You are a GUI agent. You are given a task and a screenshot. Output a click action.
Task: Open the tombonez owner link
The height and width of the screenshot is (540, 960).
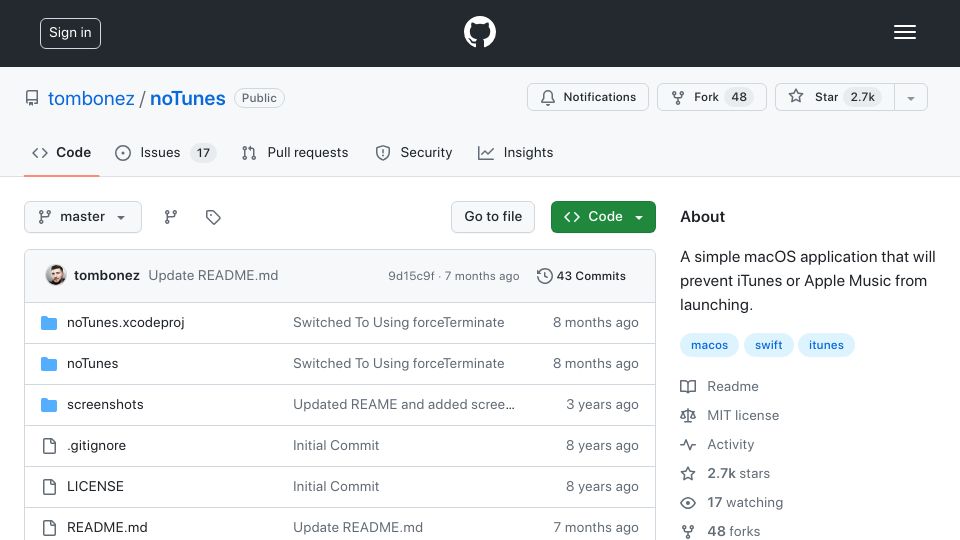91,98
